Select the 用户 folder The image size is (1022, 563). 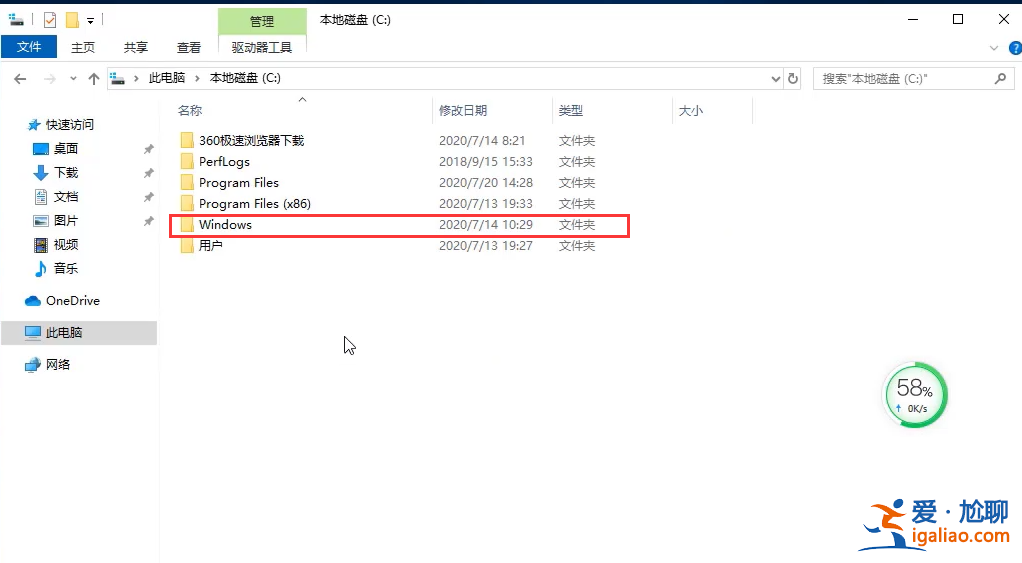click(x=211, y=246)
